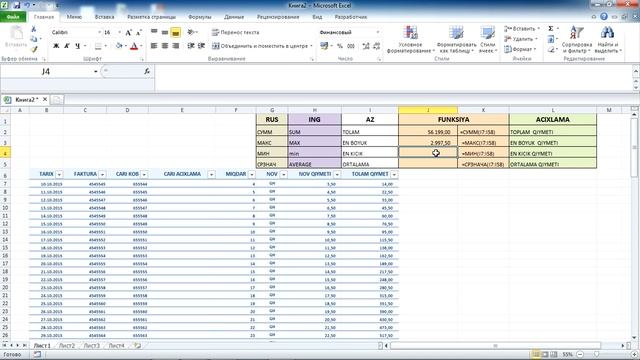This screenshot has height=360, width=640.
Task: Apply thousands separator 000 style
Action: tap(351, 46)
